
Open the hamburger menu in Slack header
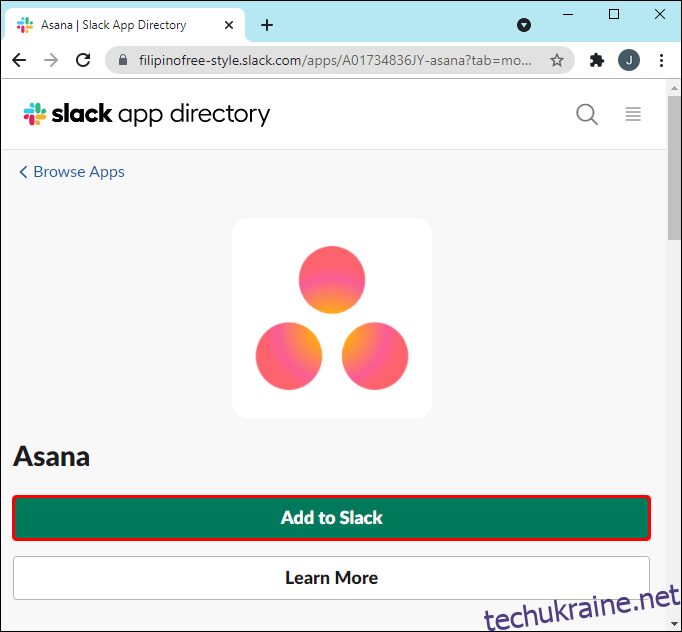[633, 114]
